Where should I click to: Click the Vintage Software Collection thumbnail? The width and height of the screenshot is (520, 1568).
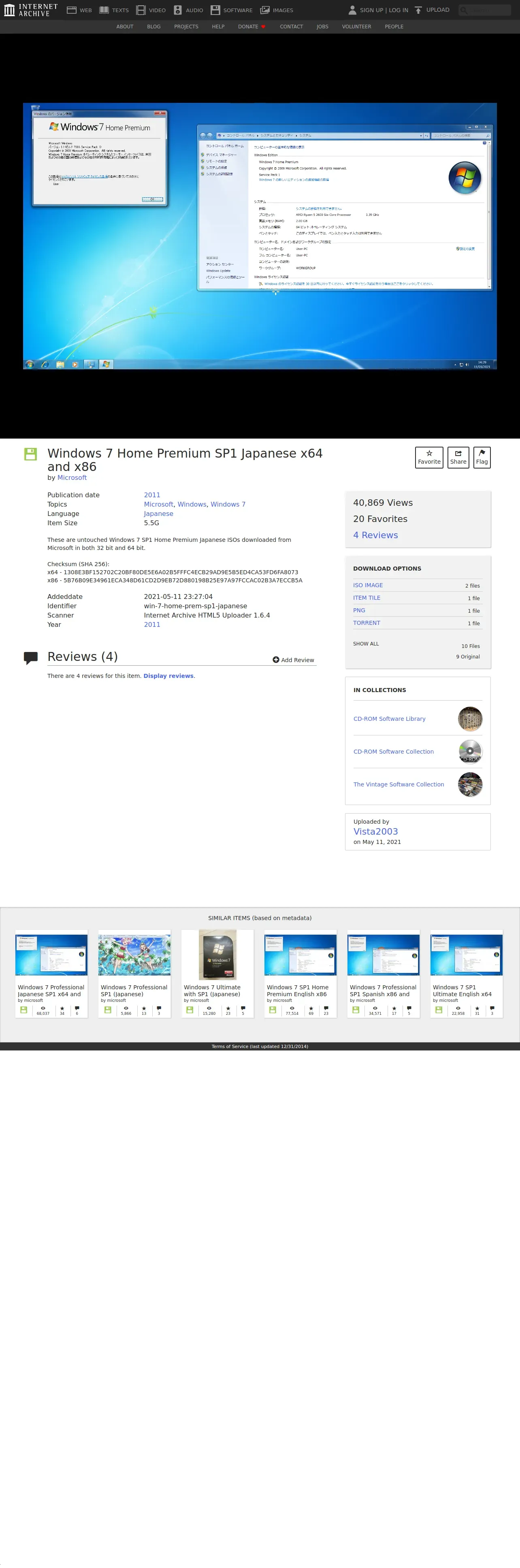470,785
